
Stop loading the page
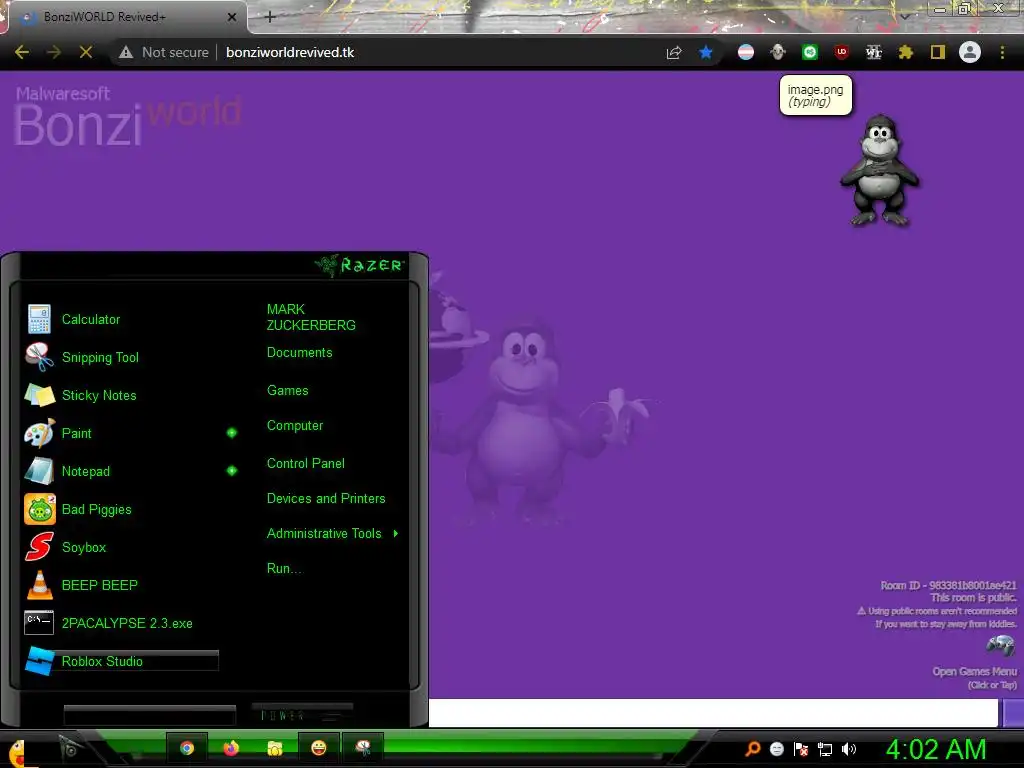click(86, 52)
